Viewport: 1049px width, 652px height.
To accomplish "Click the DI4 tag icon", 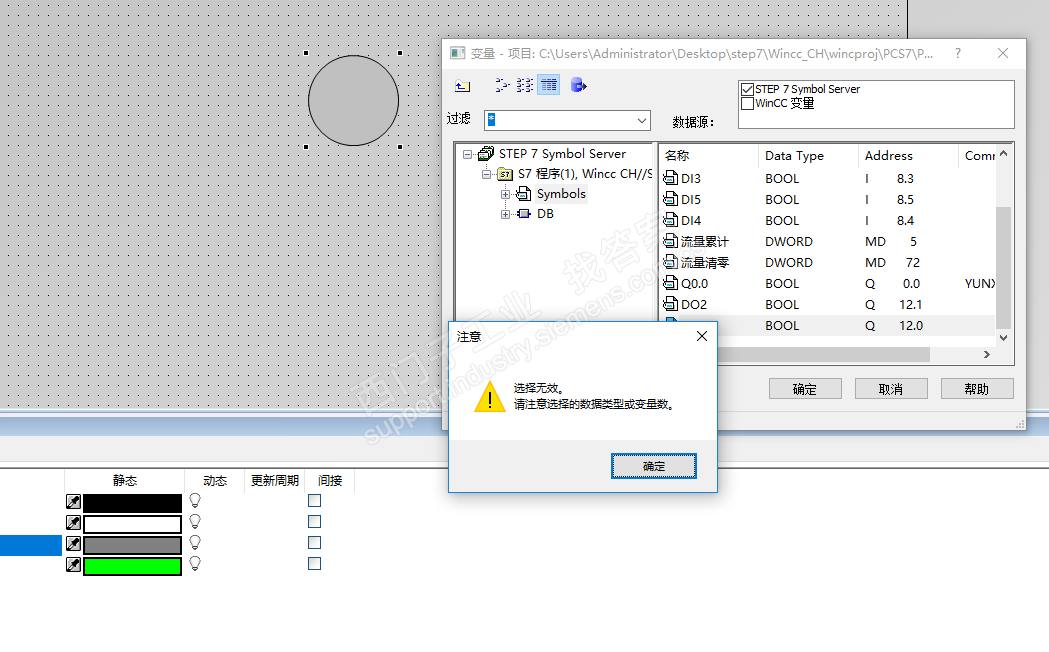I will pyautogui.click(x=670, y=219).
